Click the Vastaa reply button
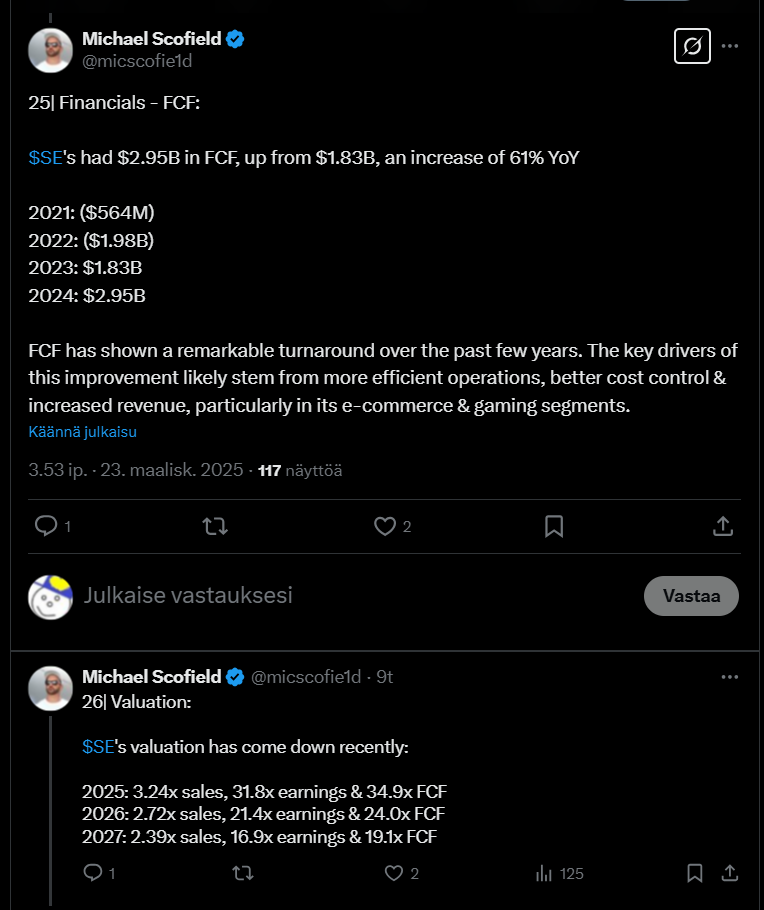This screenshot has width=764, height=910. pyautogui.click(x=691, y=595)
